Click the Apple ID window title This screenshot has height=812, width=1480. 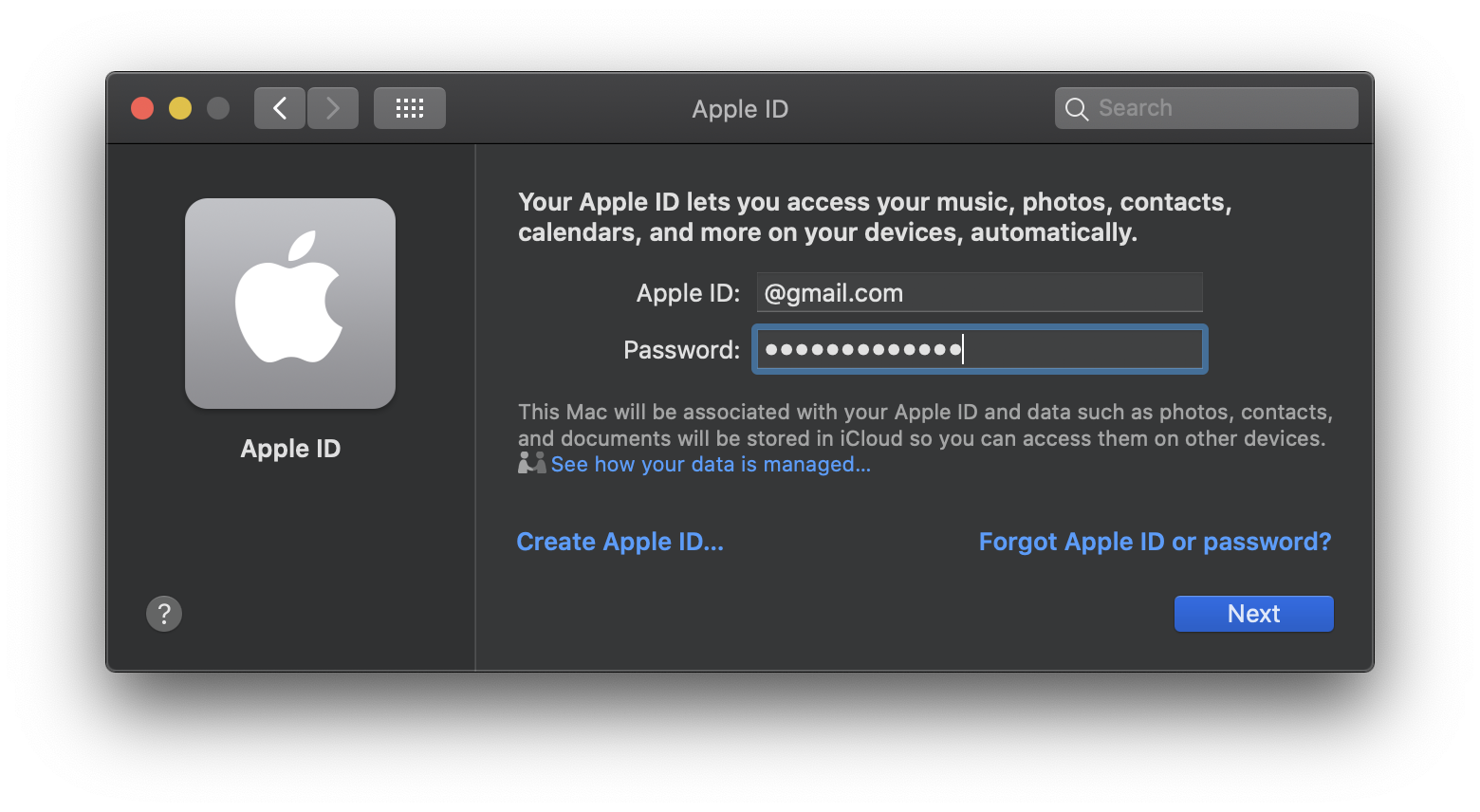tap(740, 109)
